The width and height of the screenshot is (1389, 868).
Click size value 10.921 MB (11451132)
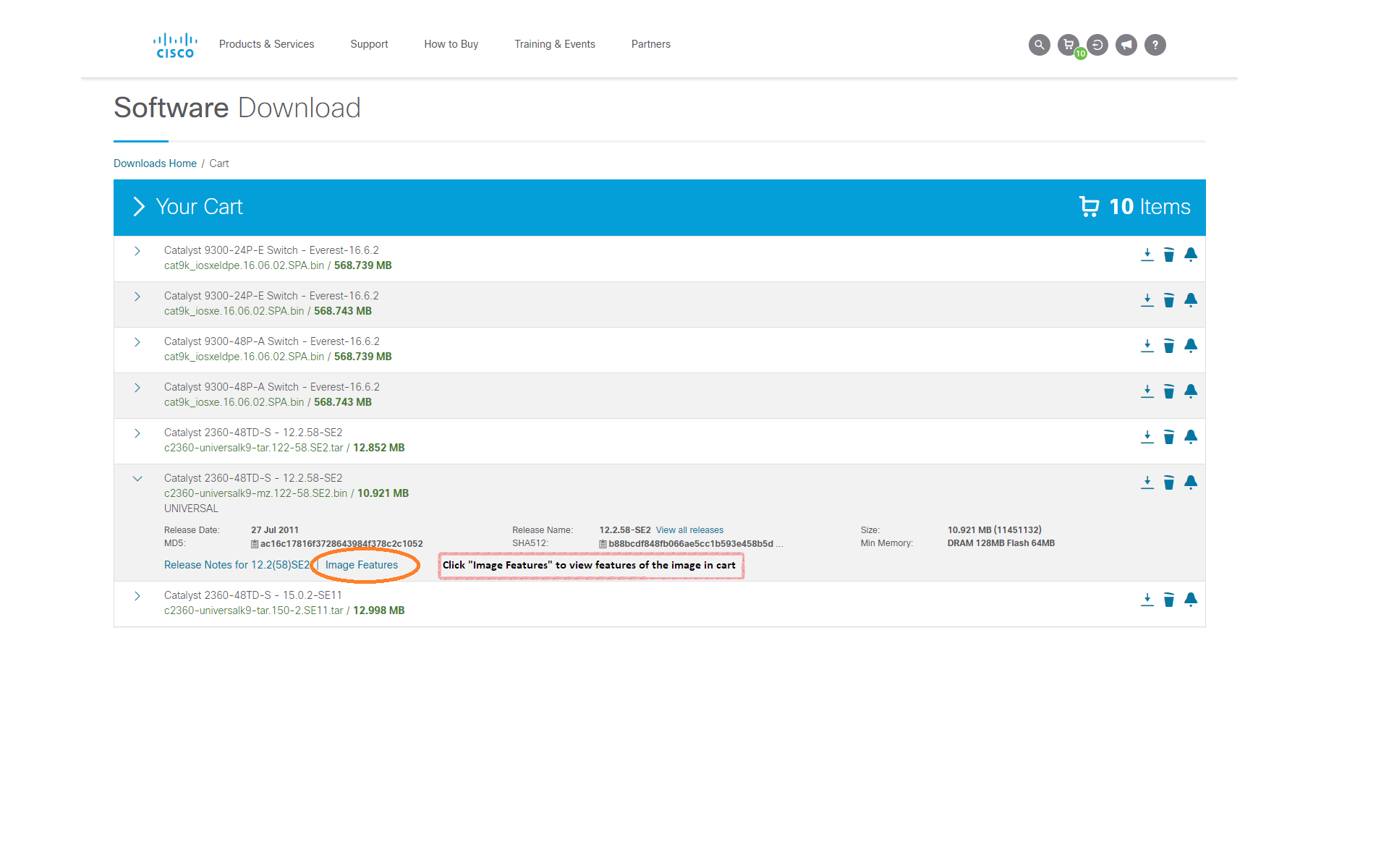tap(995, 530)
